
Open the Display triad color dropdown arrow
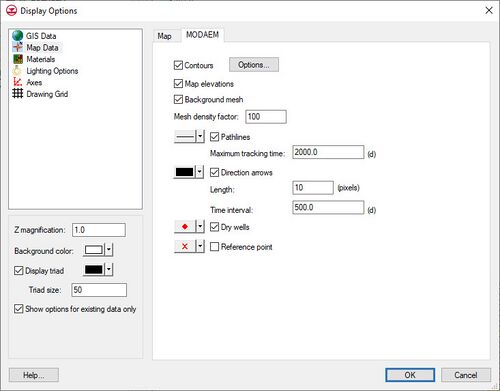[x=109, y=269]
